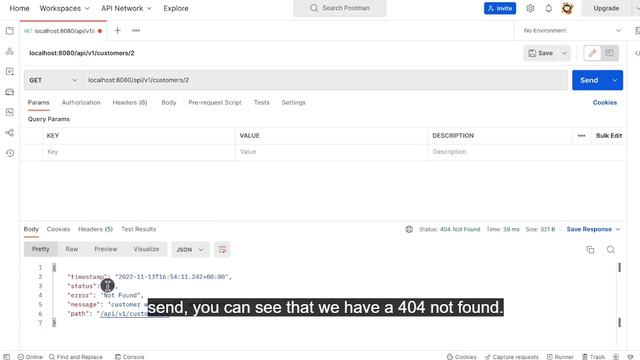Select the Pretty response view
The height and width of the screenshot is (360, 640).
[x=40, y=249]
